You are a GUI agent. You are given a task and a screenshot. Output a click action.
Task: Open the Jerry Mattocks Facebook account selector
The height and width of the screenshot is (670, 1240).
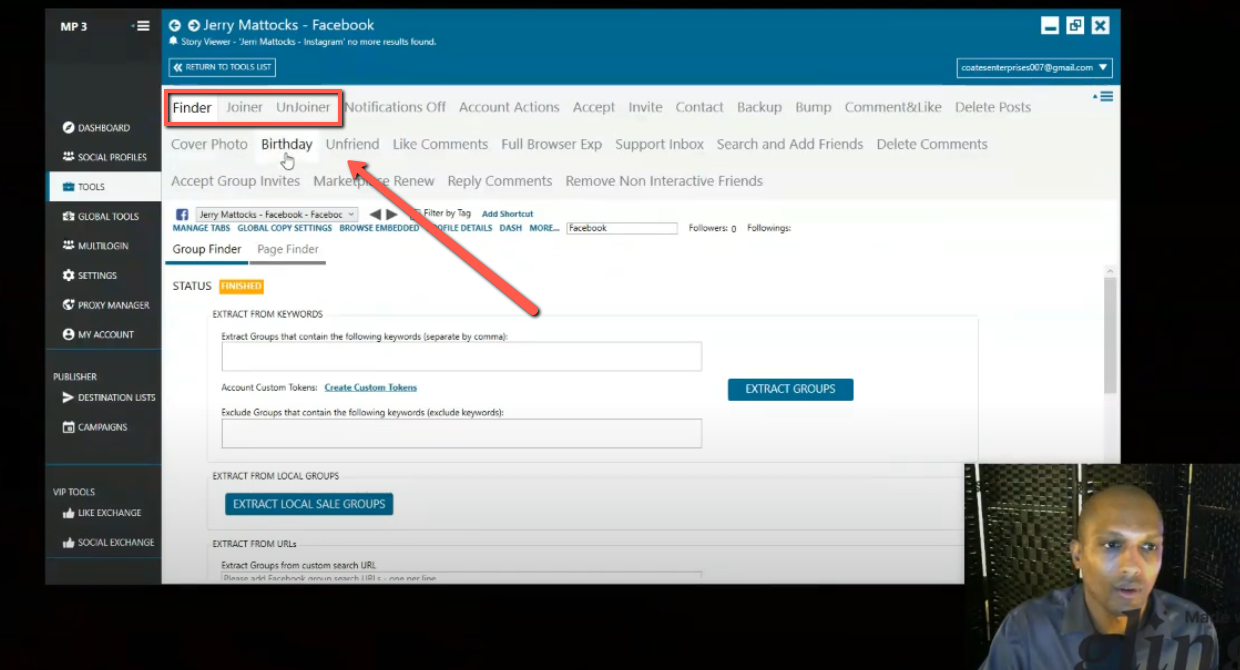[277, 214]
